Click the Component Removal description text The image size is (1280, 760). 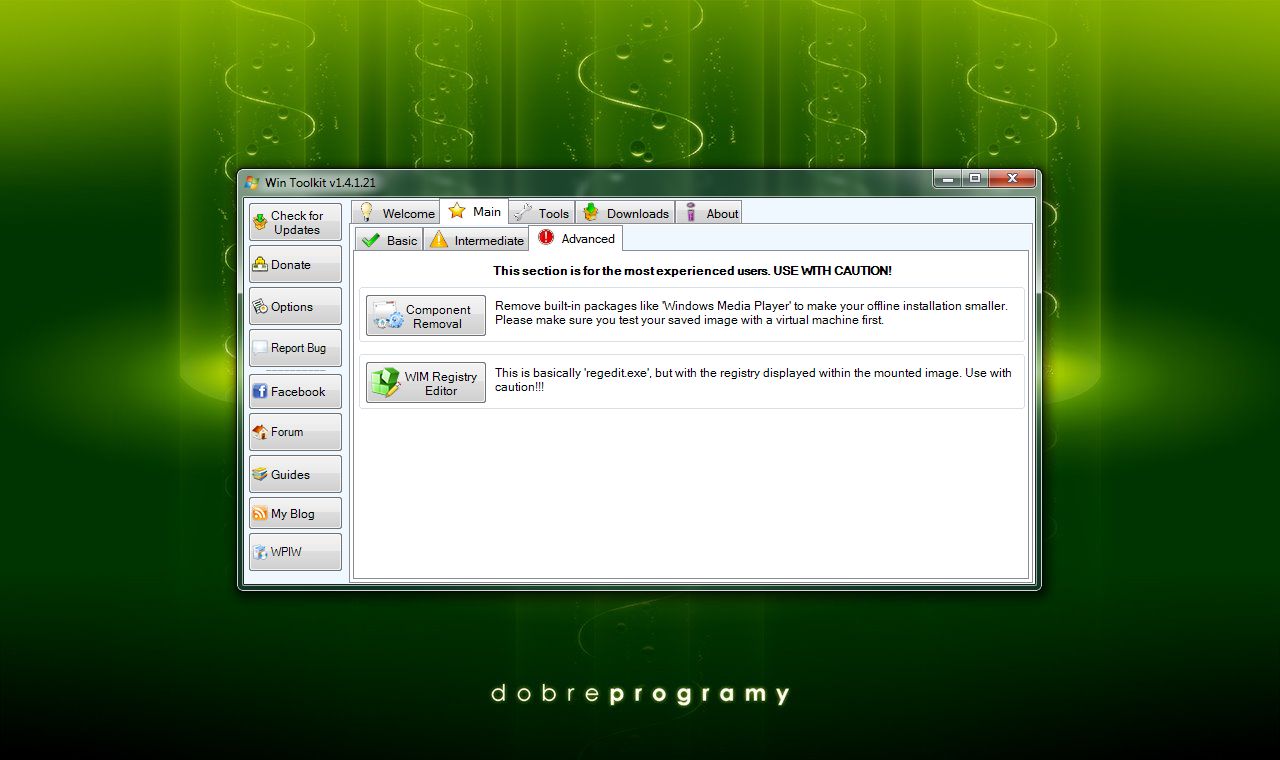pos(751,313)
